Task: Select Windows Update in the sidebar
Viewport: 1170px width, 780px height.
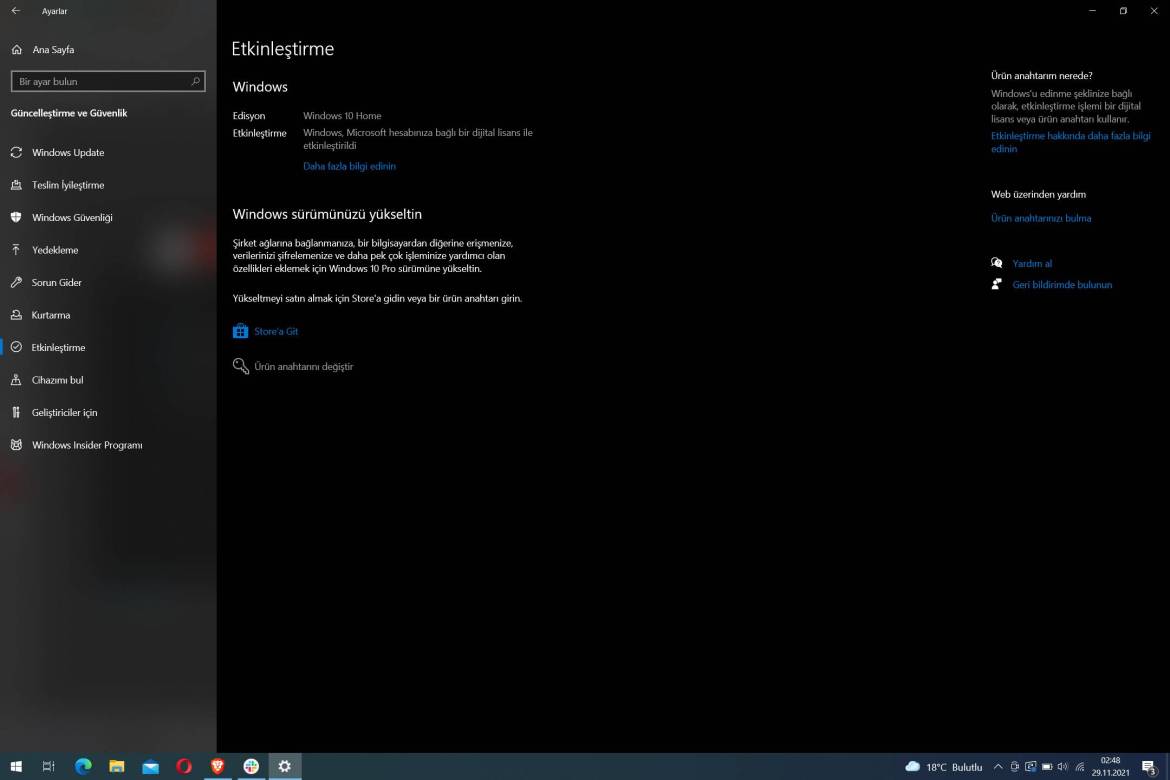Action: (x=70, y=152)
